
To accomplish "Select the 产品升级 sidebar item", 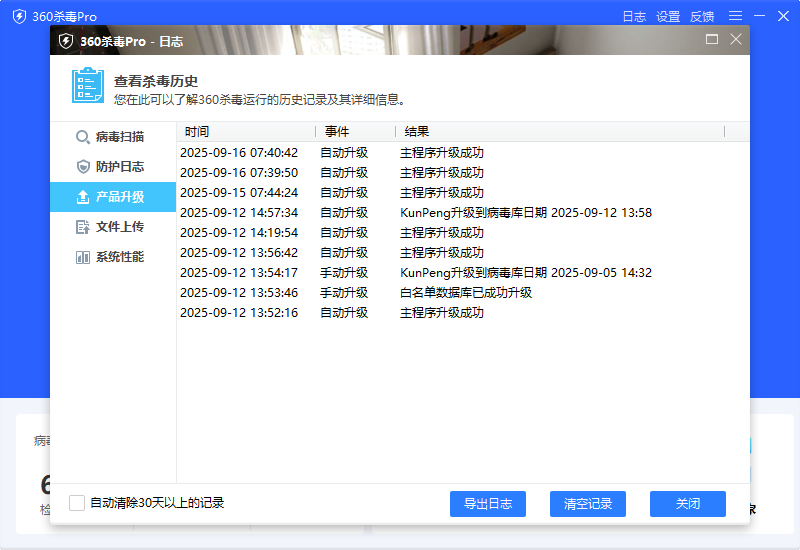I will tap(112, 197).
